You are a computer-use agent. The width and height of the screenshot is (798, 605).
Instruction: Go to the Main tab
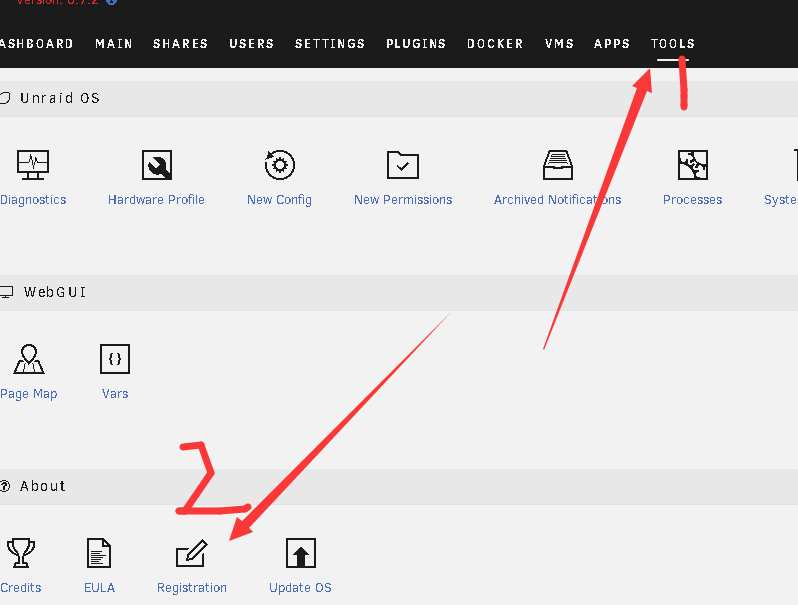(114, 44)
